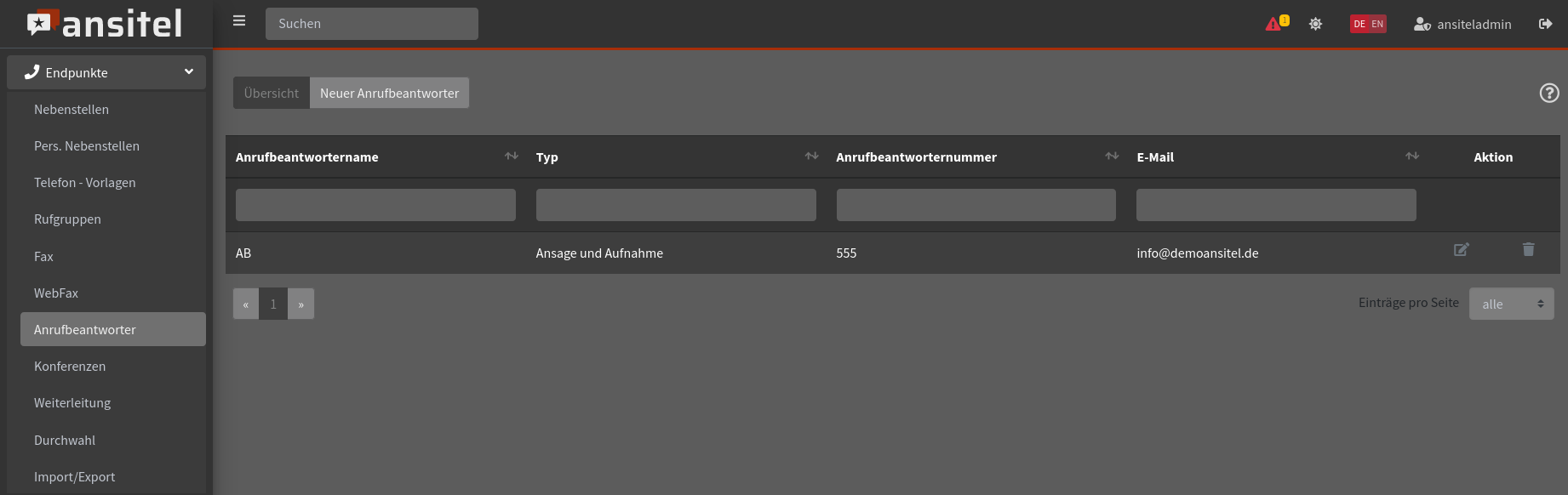The height and width of the screenshot is (495, 1568).
Task: Focus the Suchen search field
Action: point(371,24)
